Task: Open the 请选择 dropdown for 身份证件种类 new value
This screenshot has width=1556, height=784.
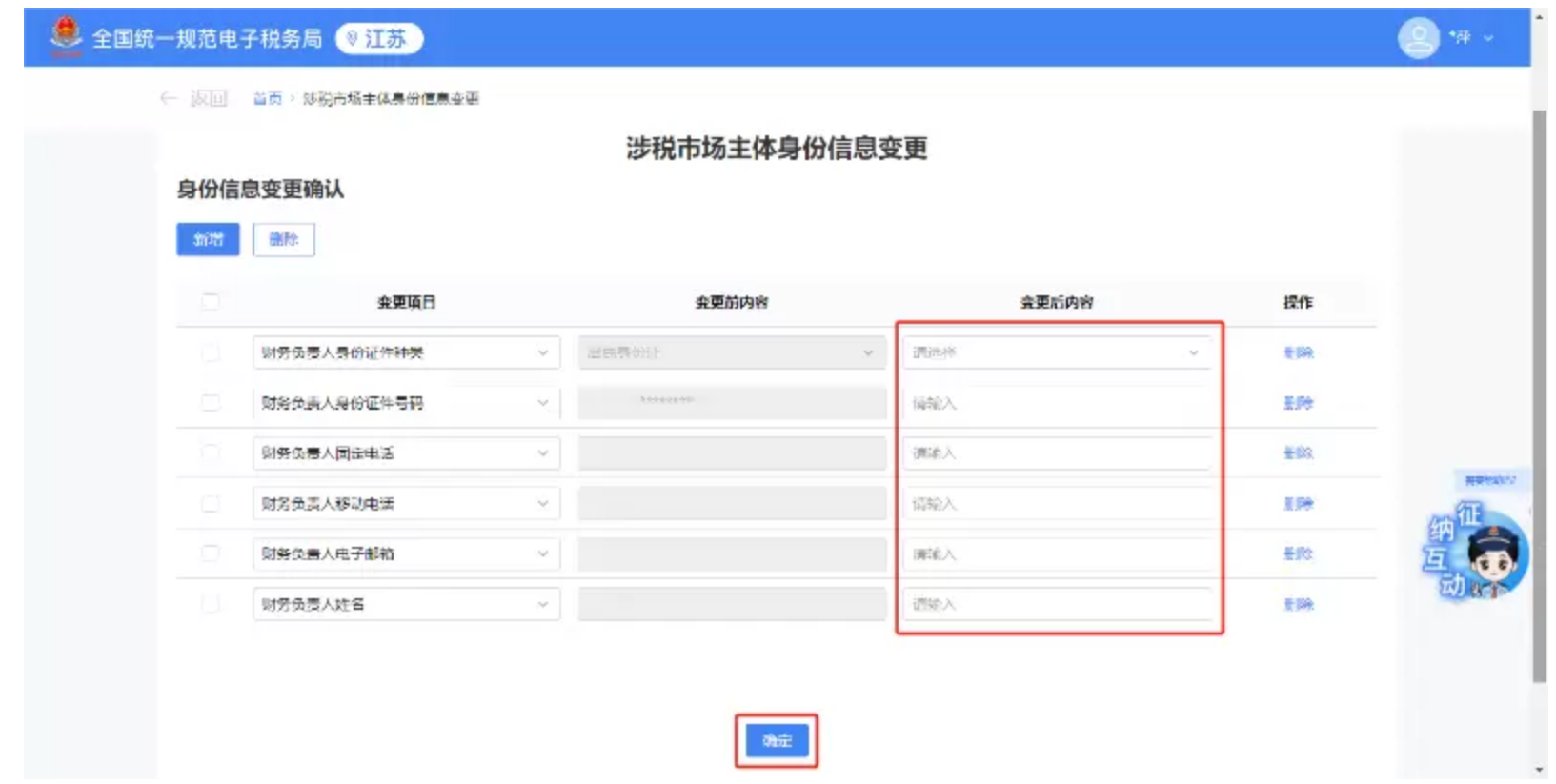Action: tap(1057, 352)
